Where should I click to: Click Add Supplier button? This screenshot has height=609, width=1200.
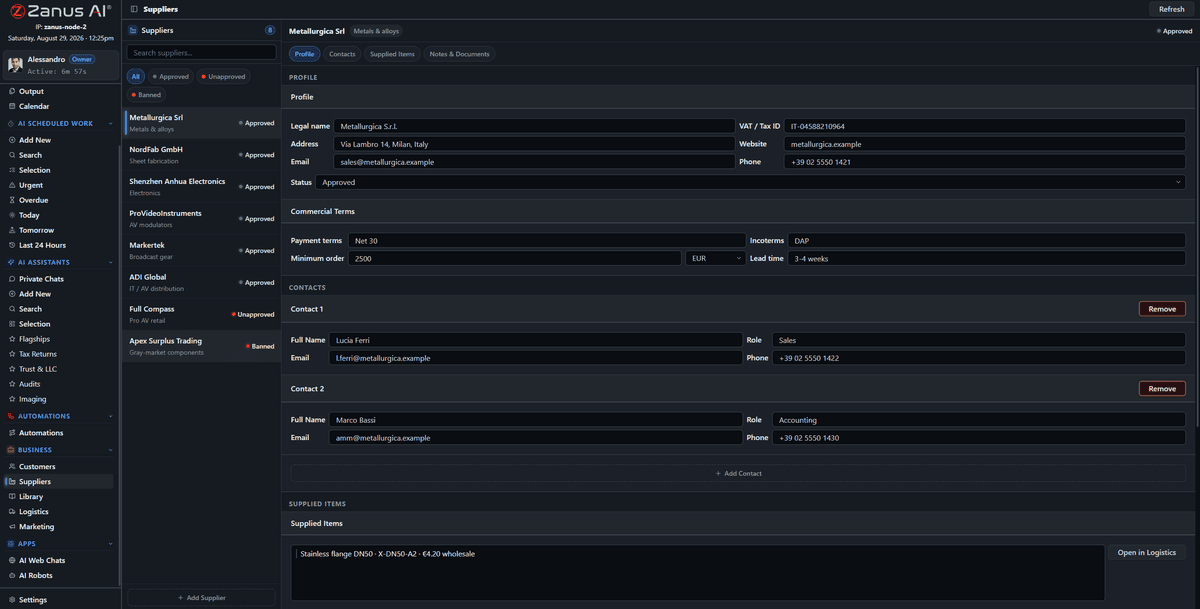(x=201, y=597)
